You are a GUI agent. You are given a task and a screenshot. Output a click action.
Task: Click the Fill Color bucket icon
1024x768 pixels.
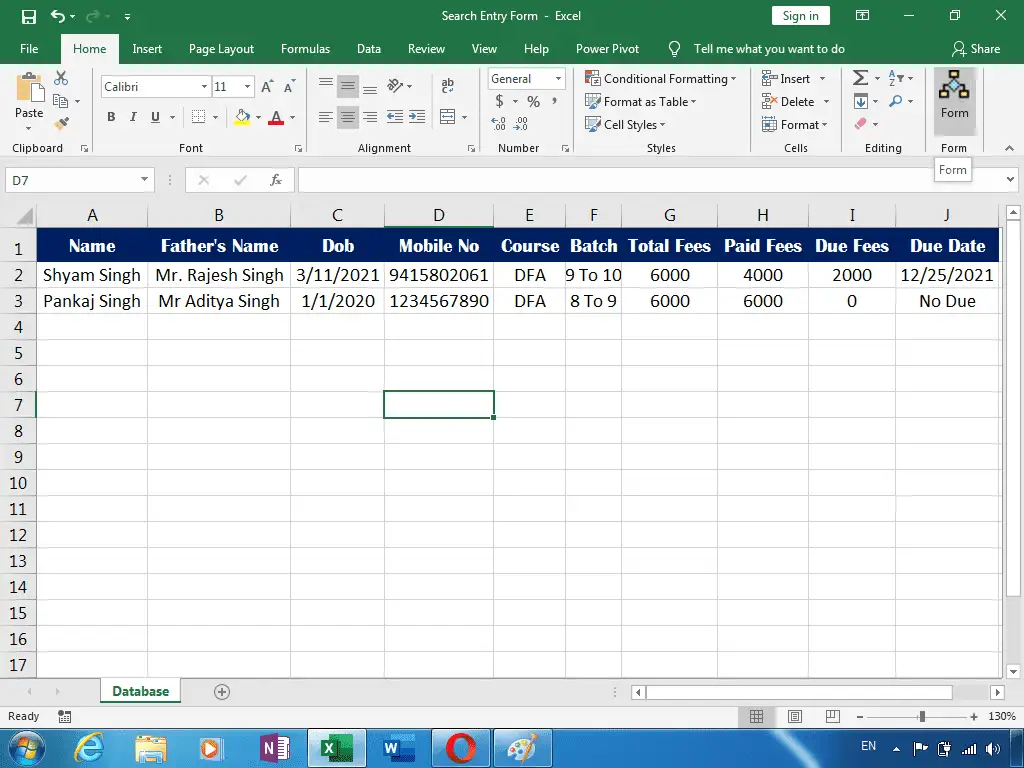point(242,117)
